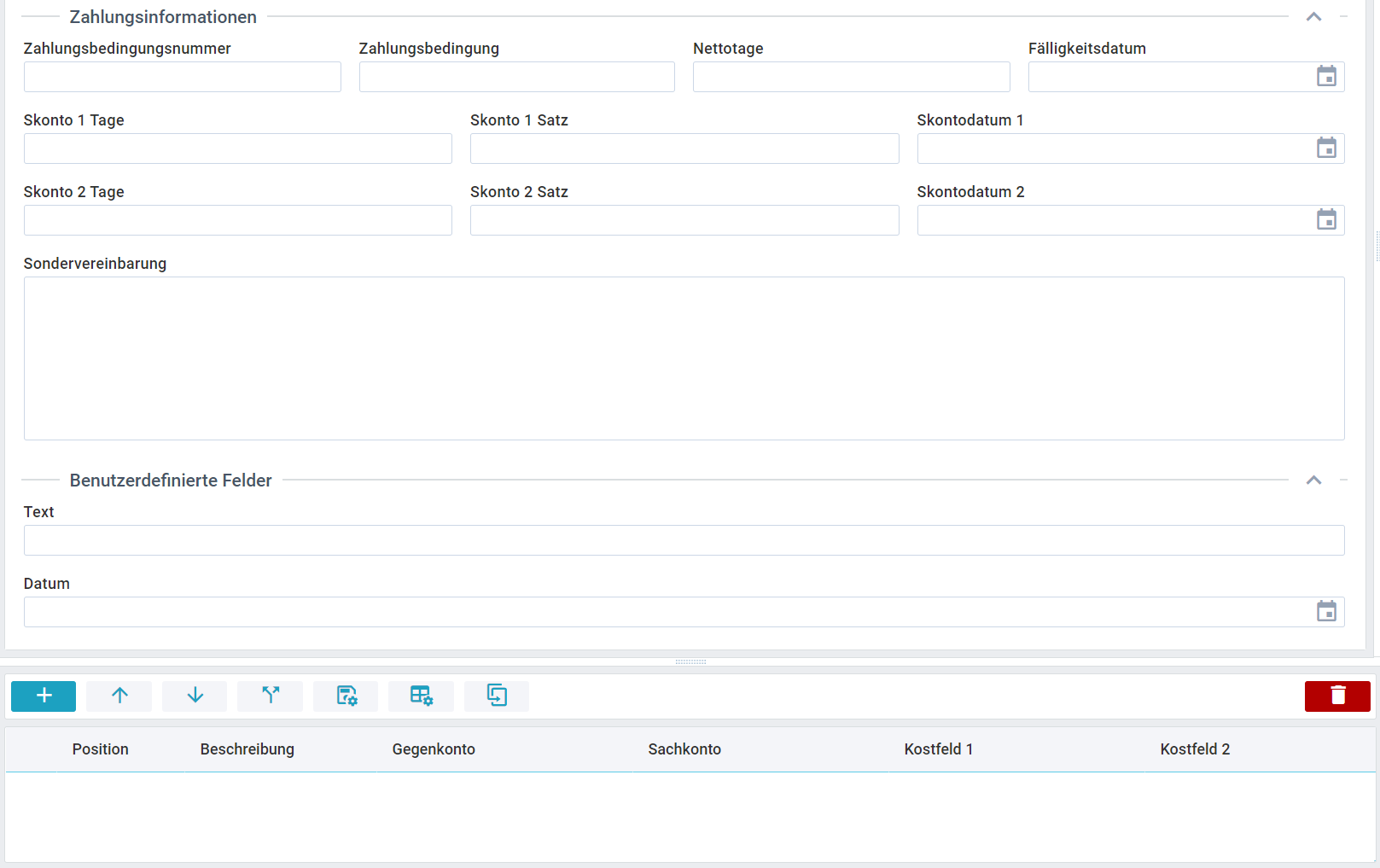Open the Fälligkeitsdatum calendar picker
Screen dimensions: 1380x868
click(1326, 77)
